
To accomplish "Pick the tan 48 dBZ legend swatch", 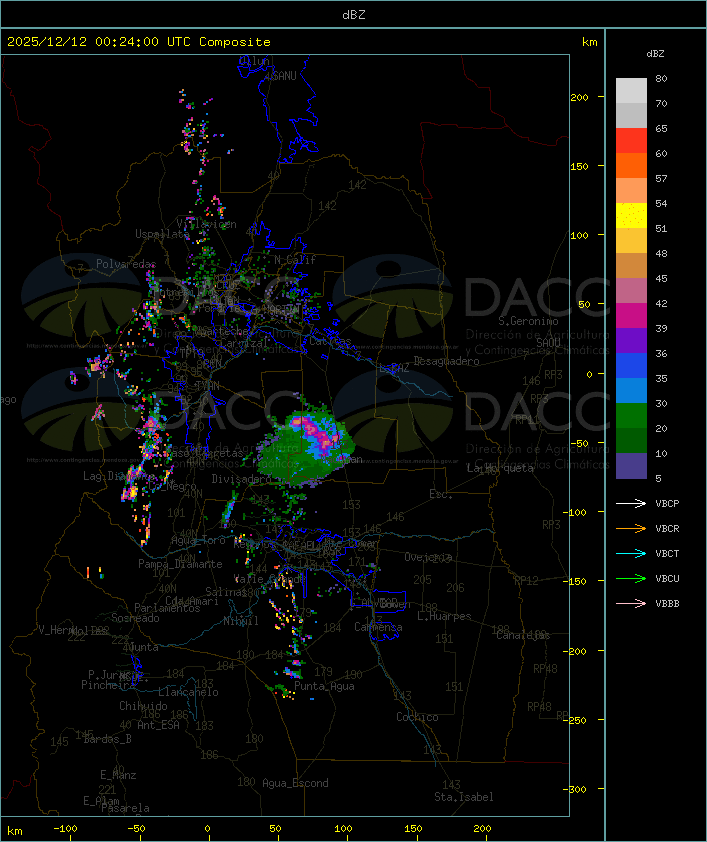I will pyautogui.click(x=631, y=266).
